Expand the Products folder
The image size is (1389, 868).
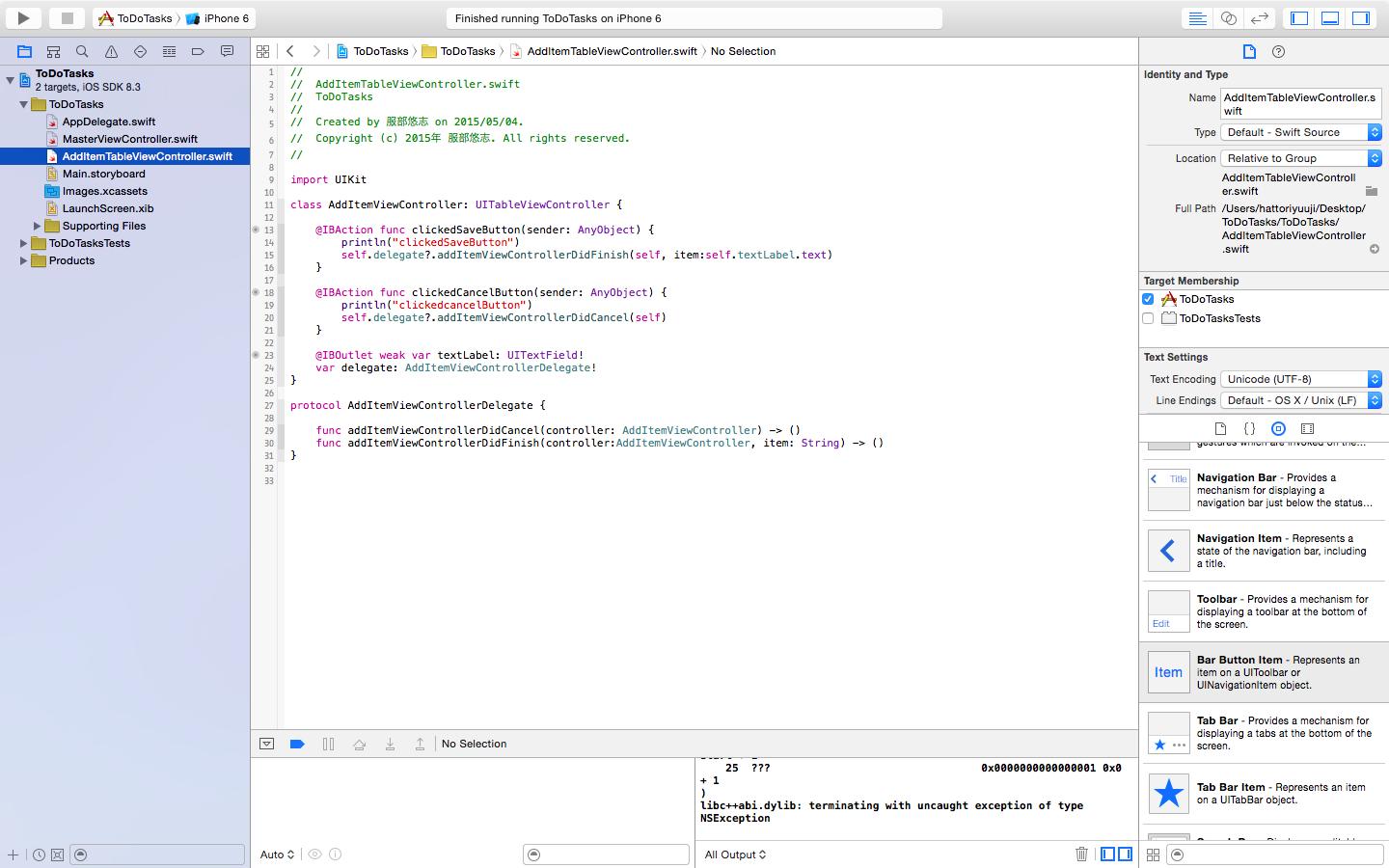click(24, 260)
